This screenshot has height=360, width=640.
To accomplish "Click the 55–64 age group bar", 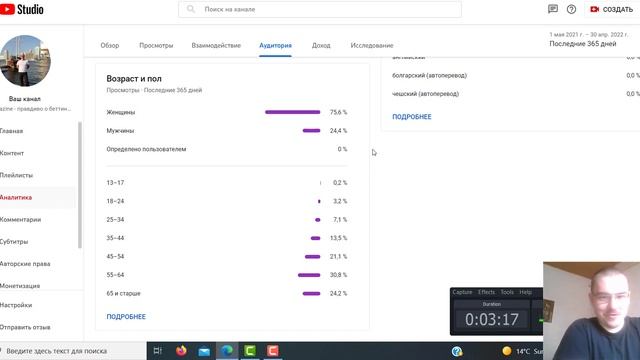I will 309,275.
